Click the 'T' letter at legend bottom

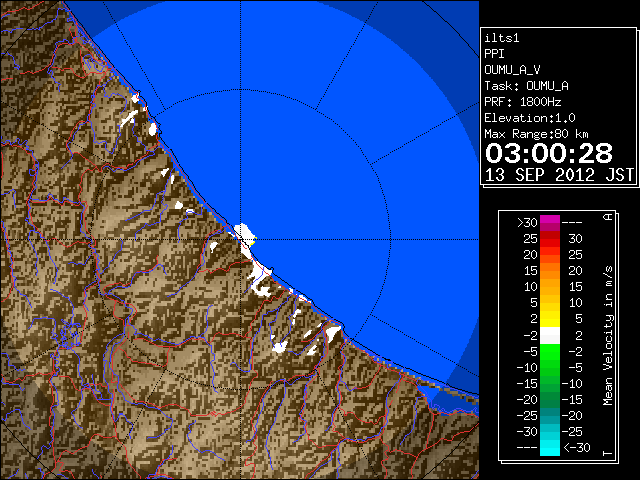(608, 453)
